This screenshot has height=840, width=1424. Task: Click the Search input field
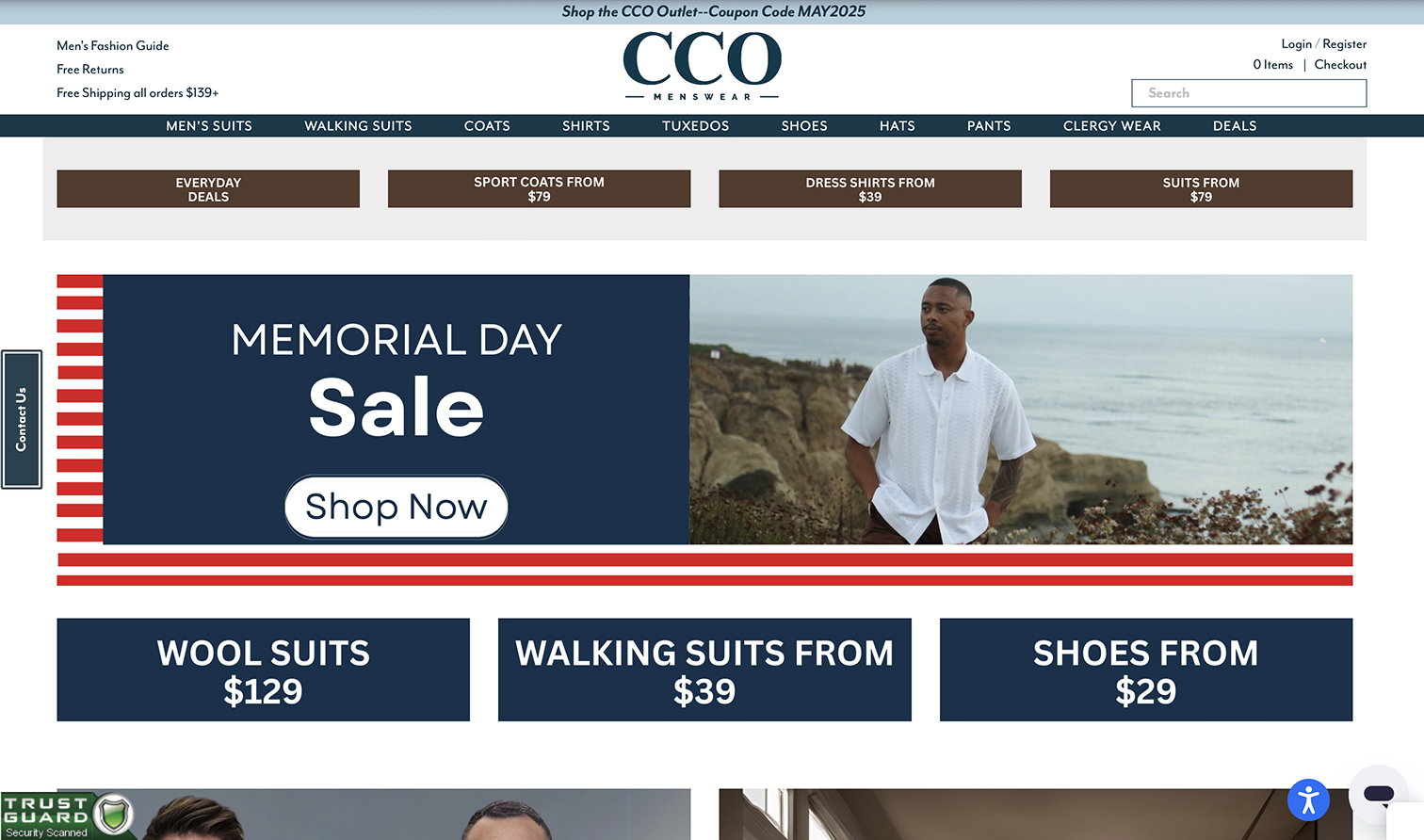tap(1249, 93)
